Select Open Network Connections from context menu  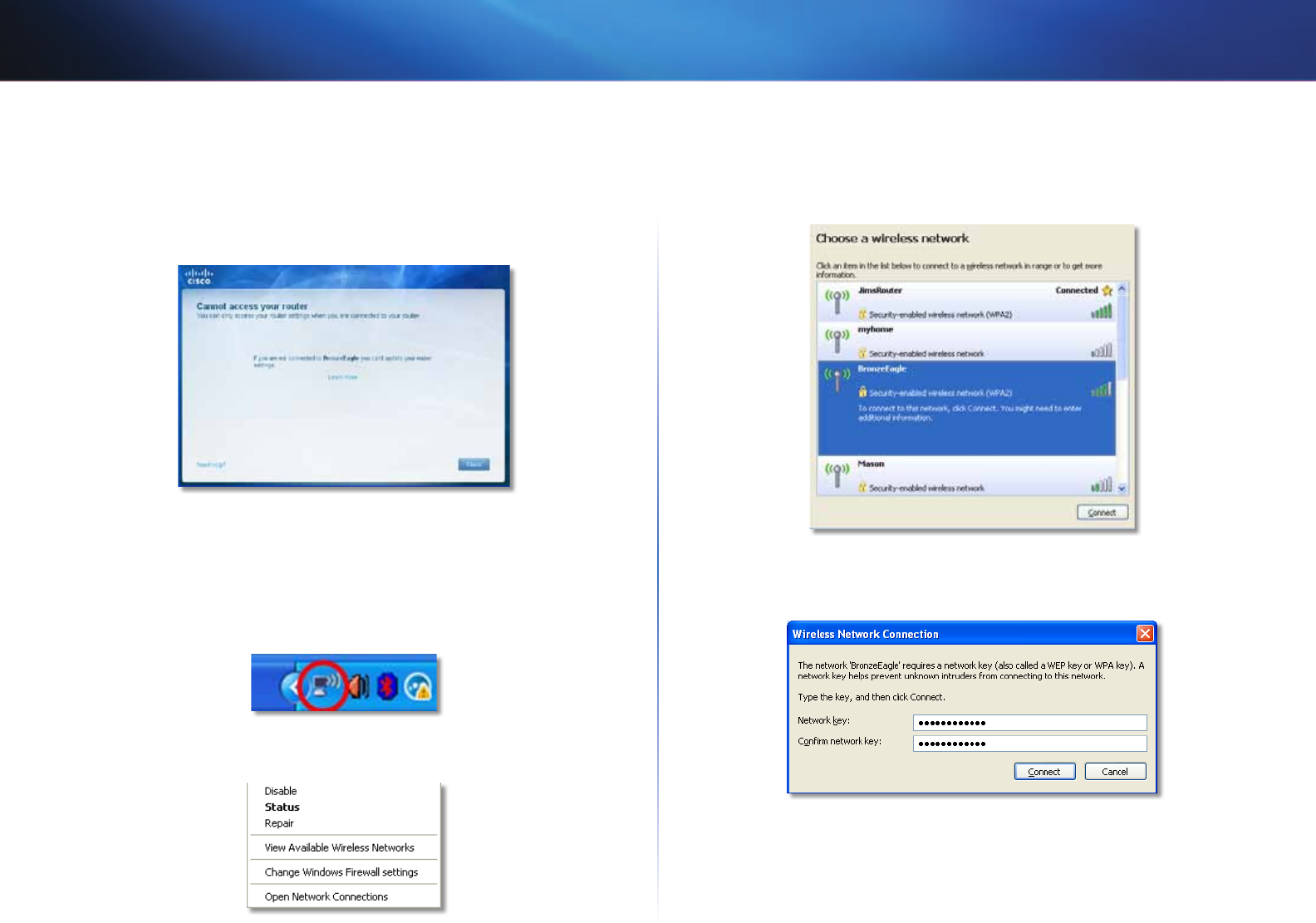pos(326,896)
